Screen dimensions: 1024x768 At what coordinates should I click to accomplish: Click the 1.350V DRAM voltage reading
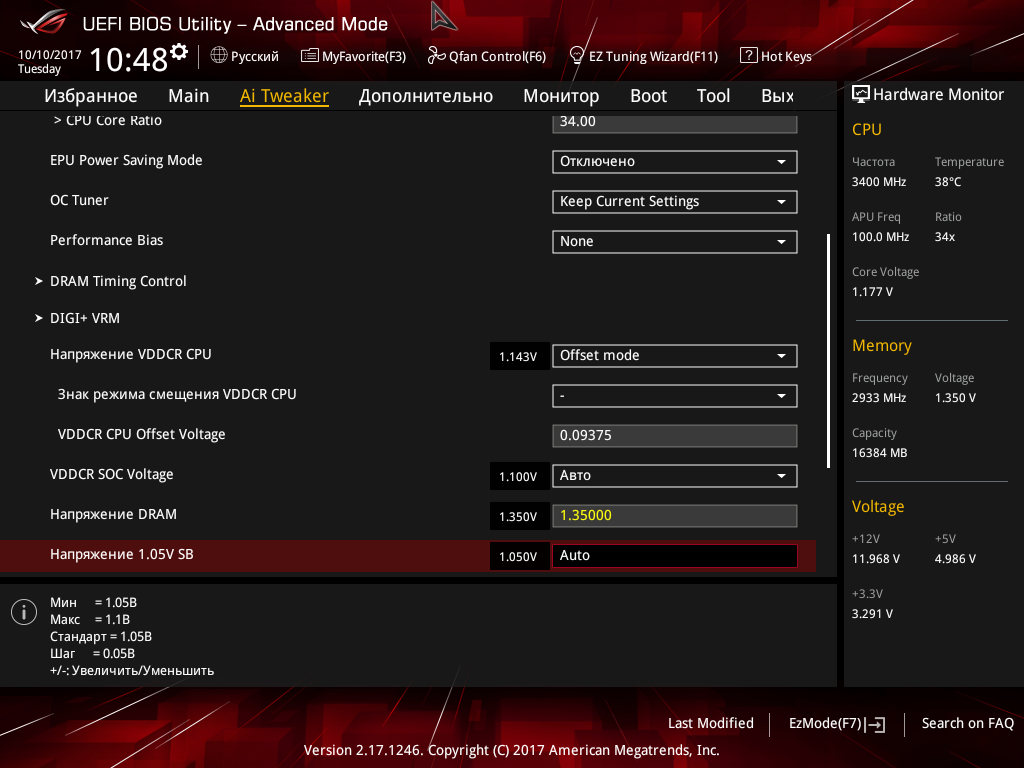pos(518,517)
